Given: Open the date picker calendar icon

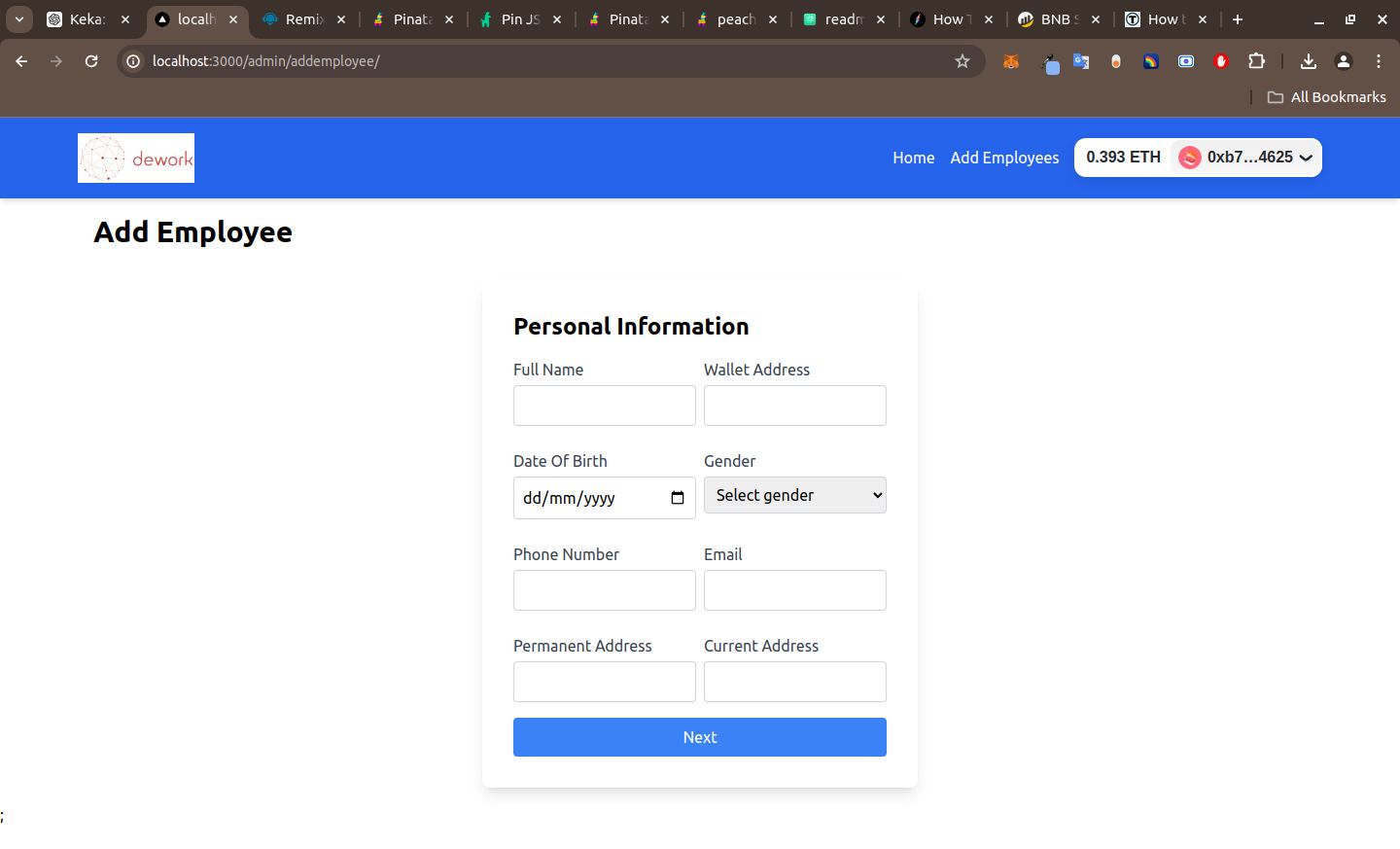Looking at the screenshot, I should click(678, 498).
